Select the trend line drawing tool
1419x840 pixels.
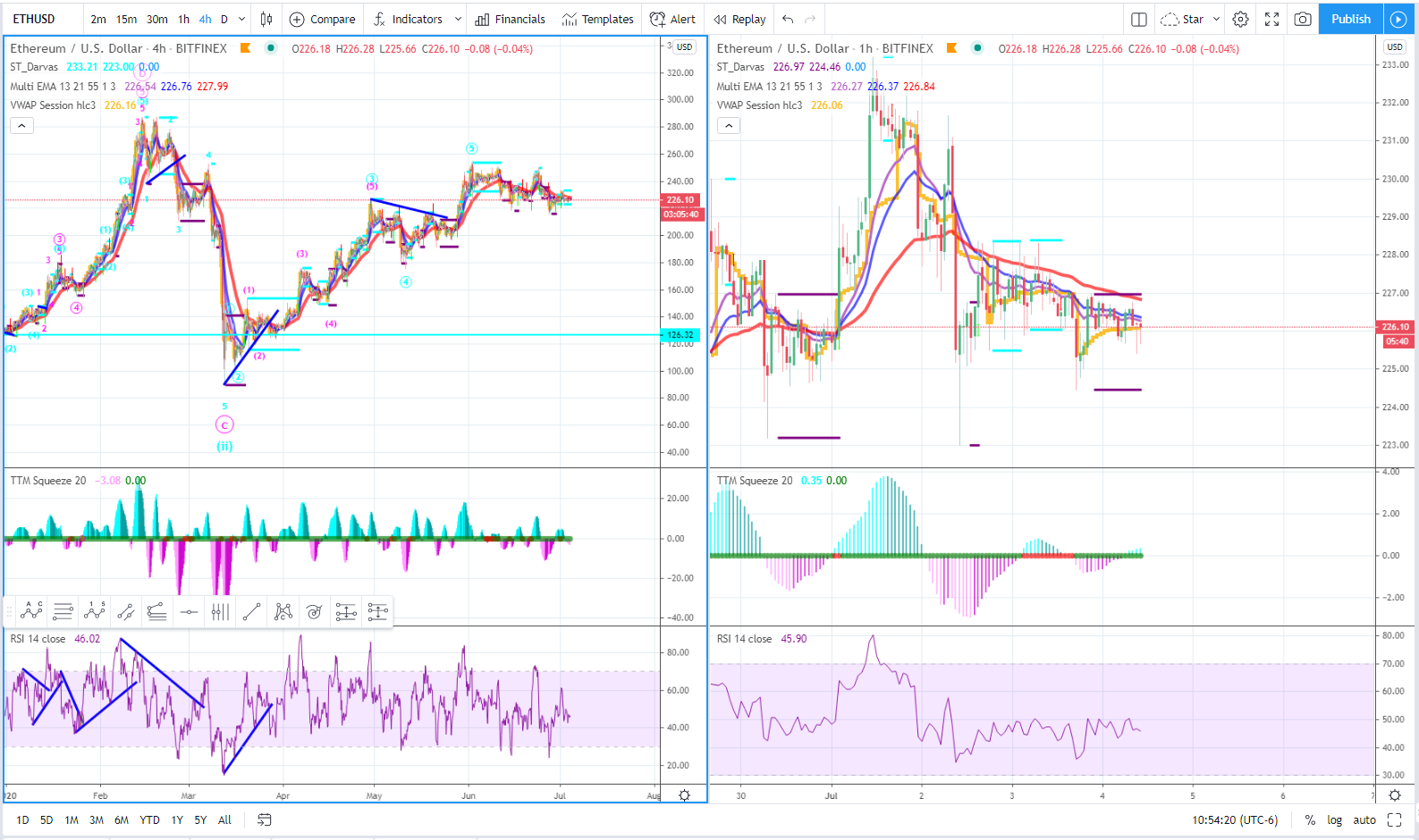point(251,611)
